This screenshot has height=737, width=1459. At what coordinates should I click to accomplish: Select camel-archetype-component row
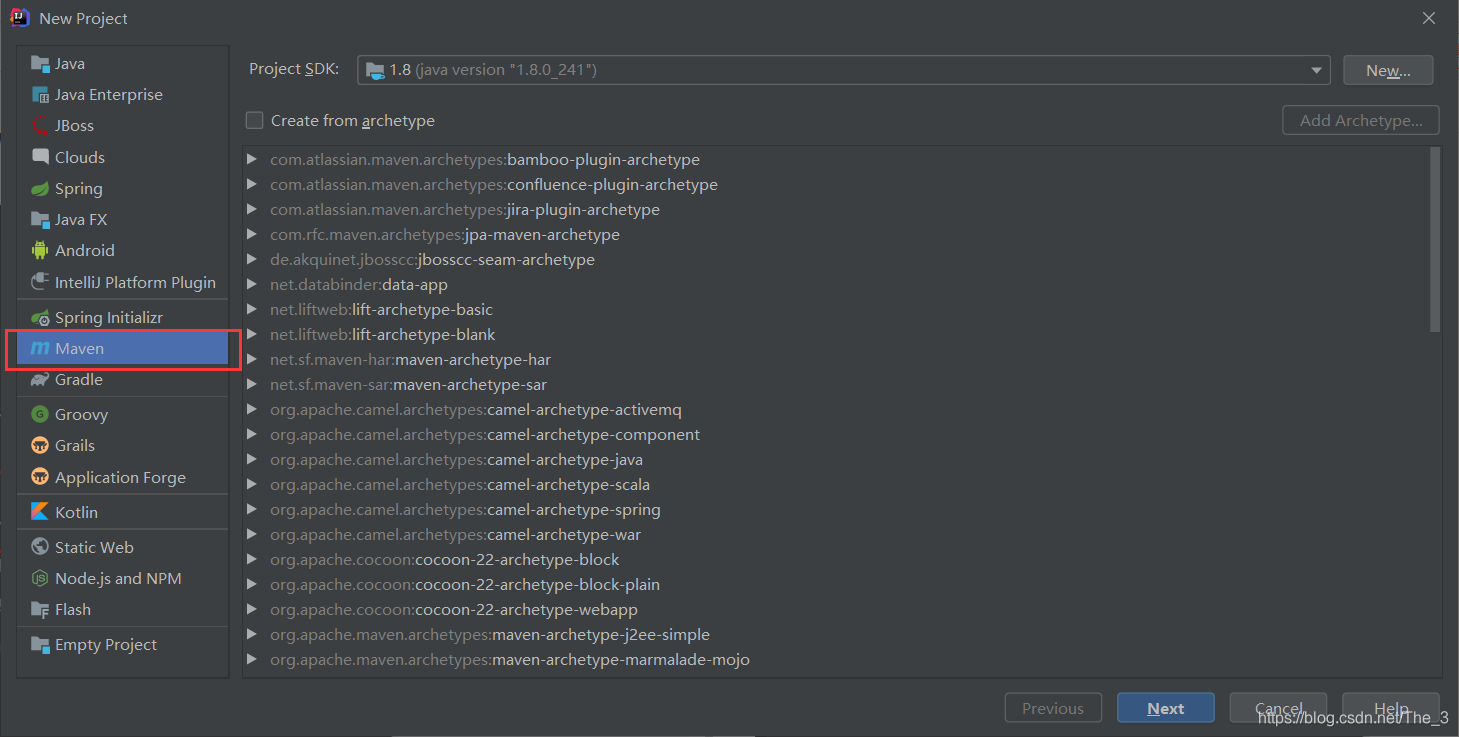click(x=836, y=435)
